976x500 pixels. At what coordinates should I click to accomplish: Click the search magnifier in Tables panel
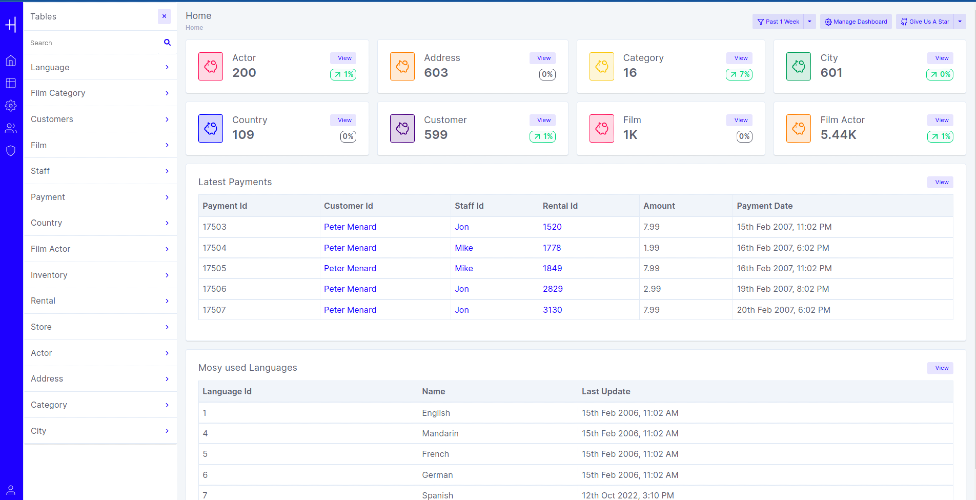167,42
